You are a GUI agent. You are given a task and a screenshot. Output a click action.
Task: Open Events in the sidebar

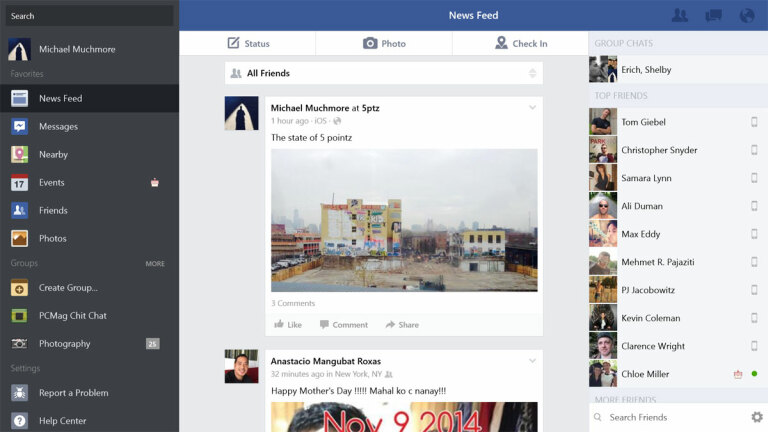[89, 182]
